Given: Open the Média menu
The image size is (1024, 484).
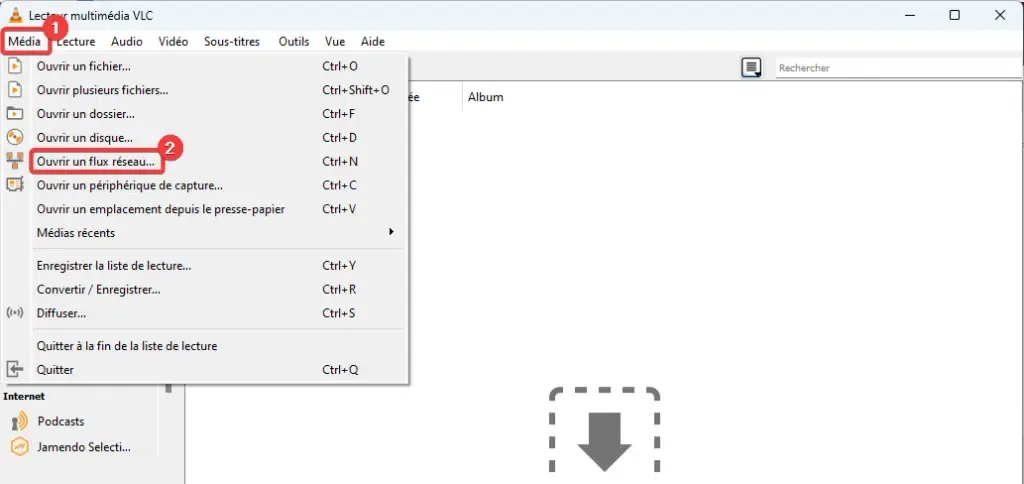Looking at the screenshot, I should pyautogui.click(x=24, y=42).
